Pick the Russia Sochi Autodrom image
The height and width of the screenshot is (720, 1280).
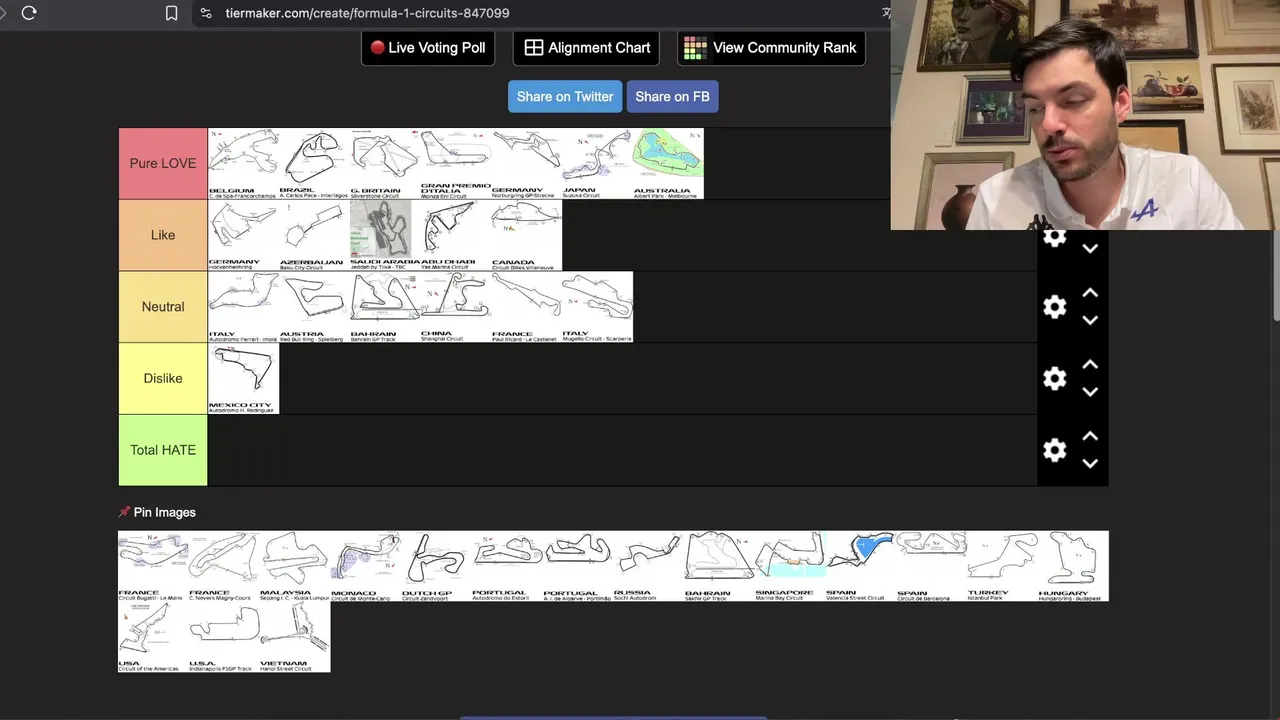[x=649, y=566]
